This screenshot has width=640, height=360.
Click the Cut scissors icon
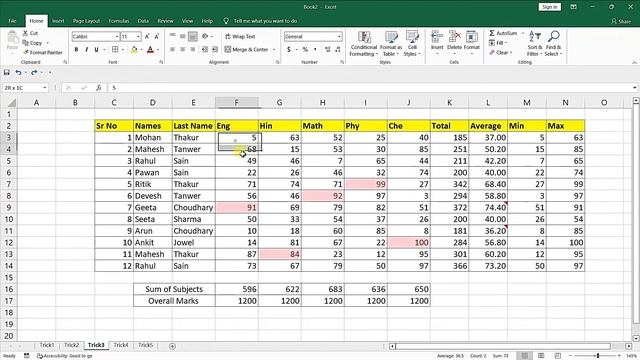click(x=25, y=33)
